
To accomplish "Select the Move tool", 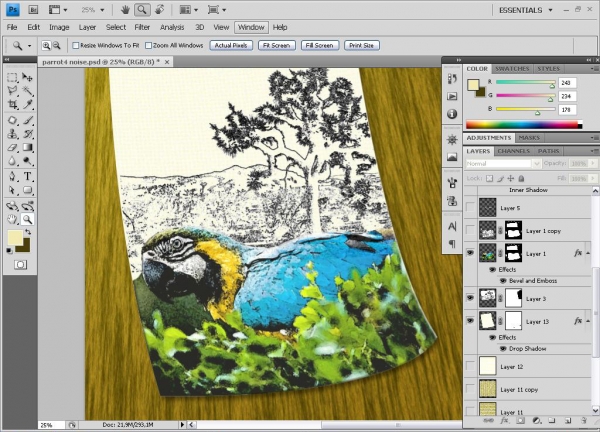I will point(27,78).
